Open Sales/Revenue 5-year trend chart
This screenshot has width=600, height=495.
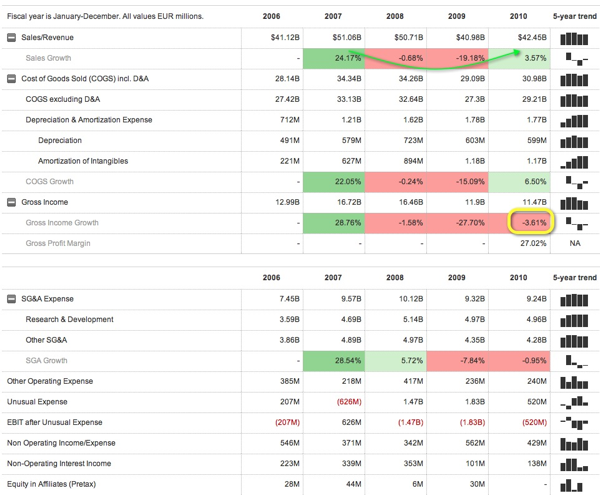tap(574, 39)
